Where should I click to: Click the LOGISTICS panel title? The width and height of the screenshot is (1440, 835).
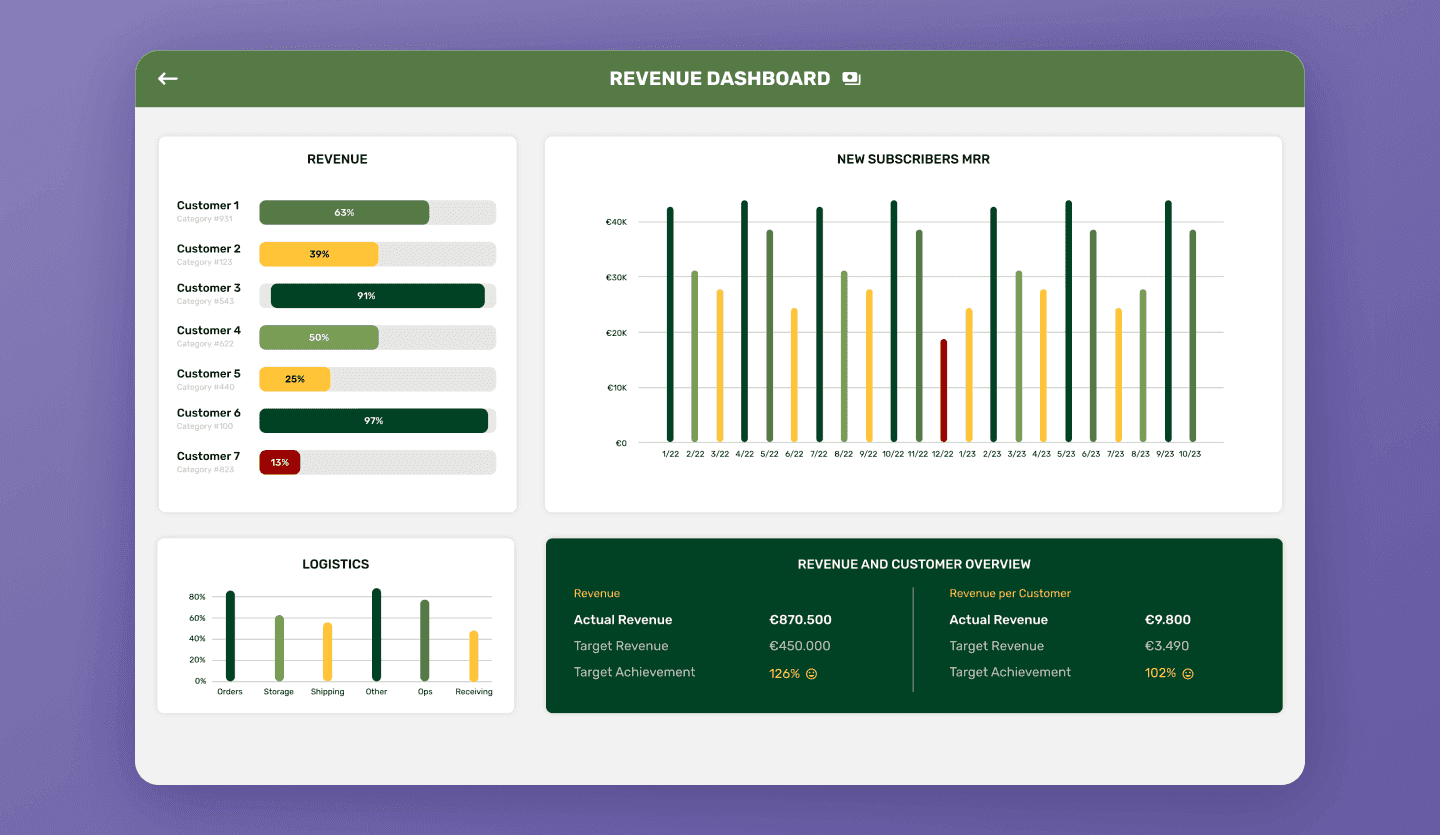(336, 564)
